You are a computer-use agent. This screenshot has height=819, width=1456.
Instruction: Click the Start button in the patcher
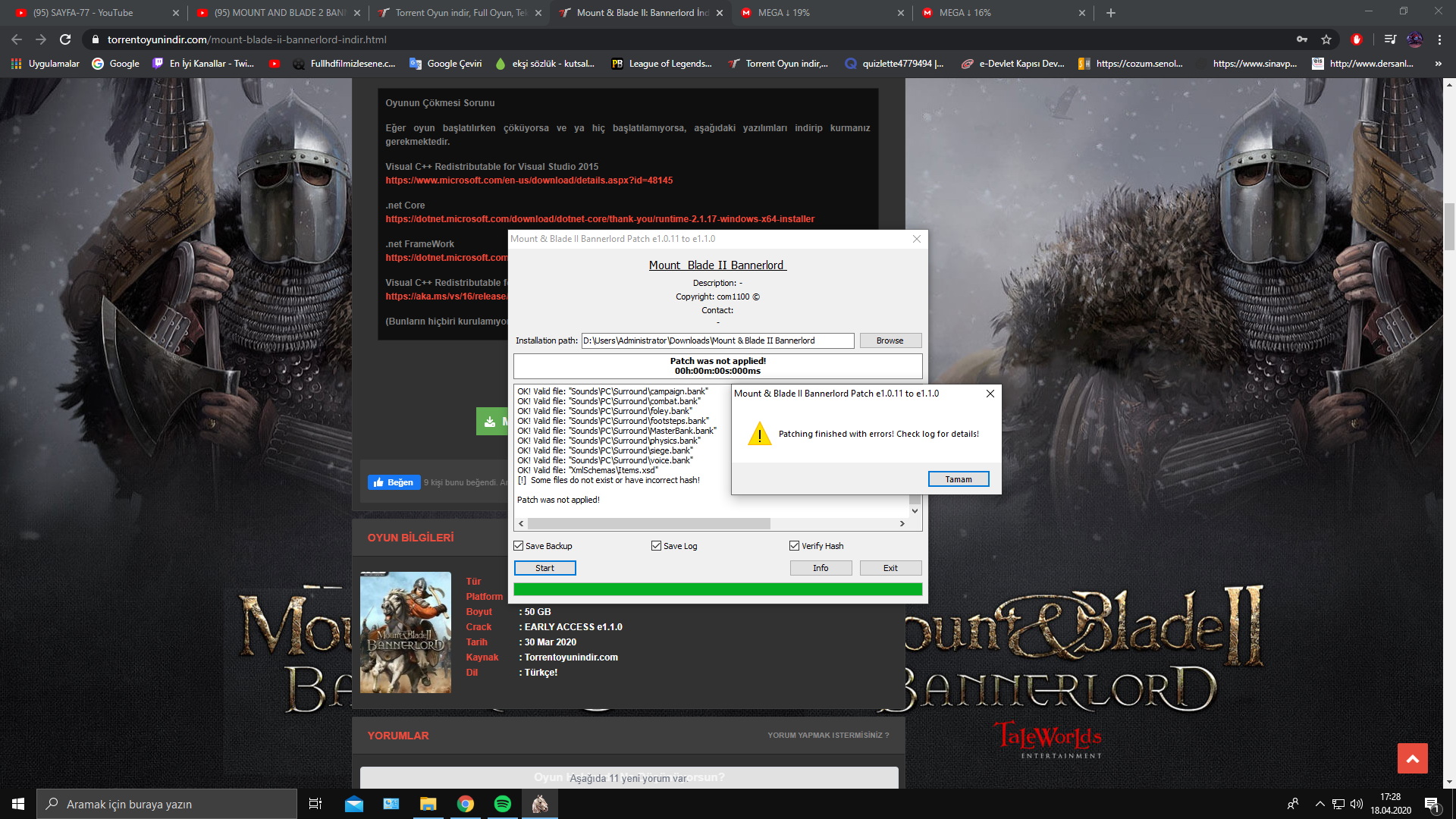click(x=544, y=568)
